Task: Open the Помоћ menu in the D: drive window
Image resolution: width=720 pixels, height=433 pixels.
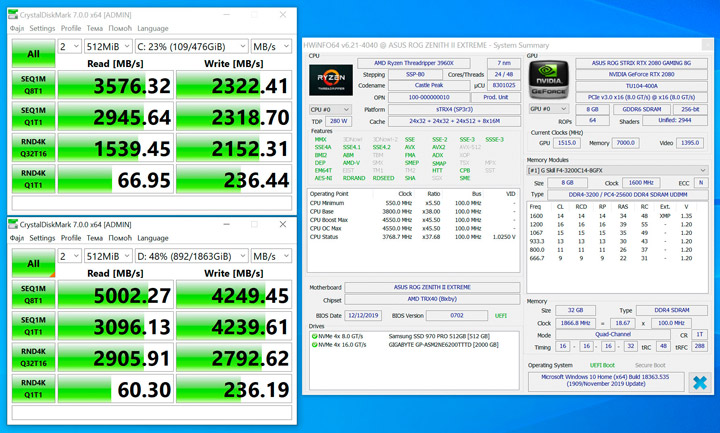Action: 120,238
